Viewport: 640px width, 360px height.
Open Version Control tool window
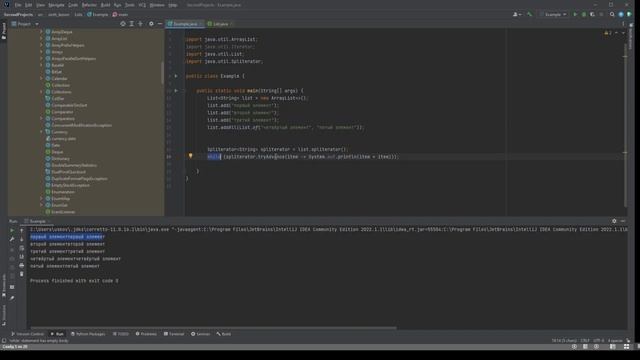pyautogui.click(x=27, y=334)
